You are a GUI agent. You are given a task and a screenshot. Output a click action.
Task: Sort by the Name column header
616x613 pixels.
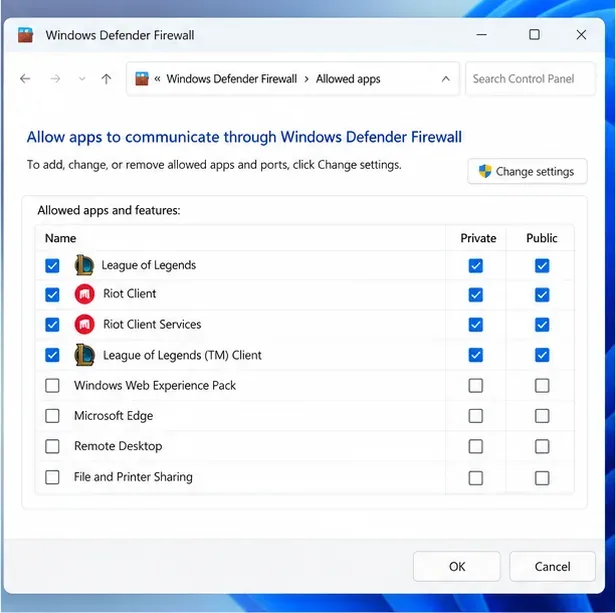point(60,238)
